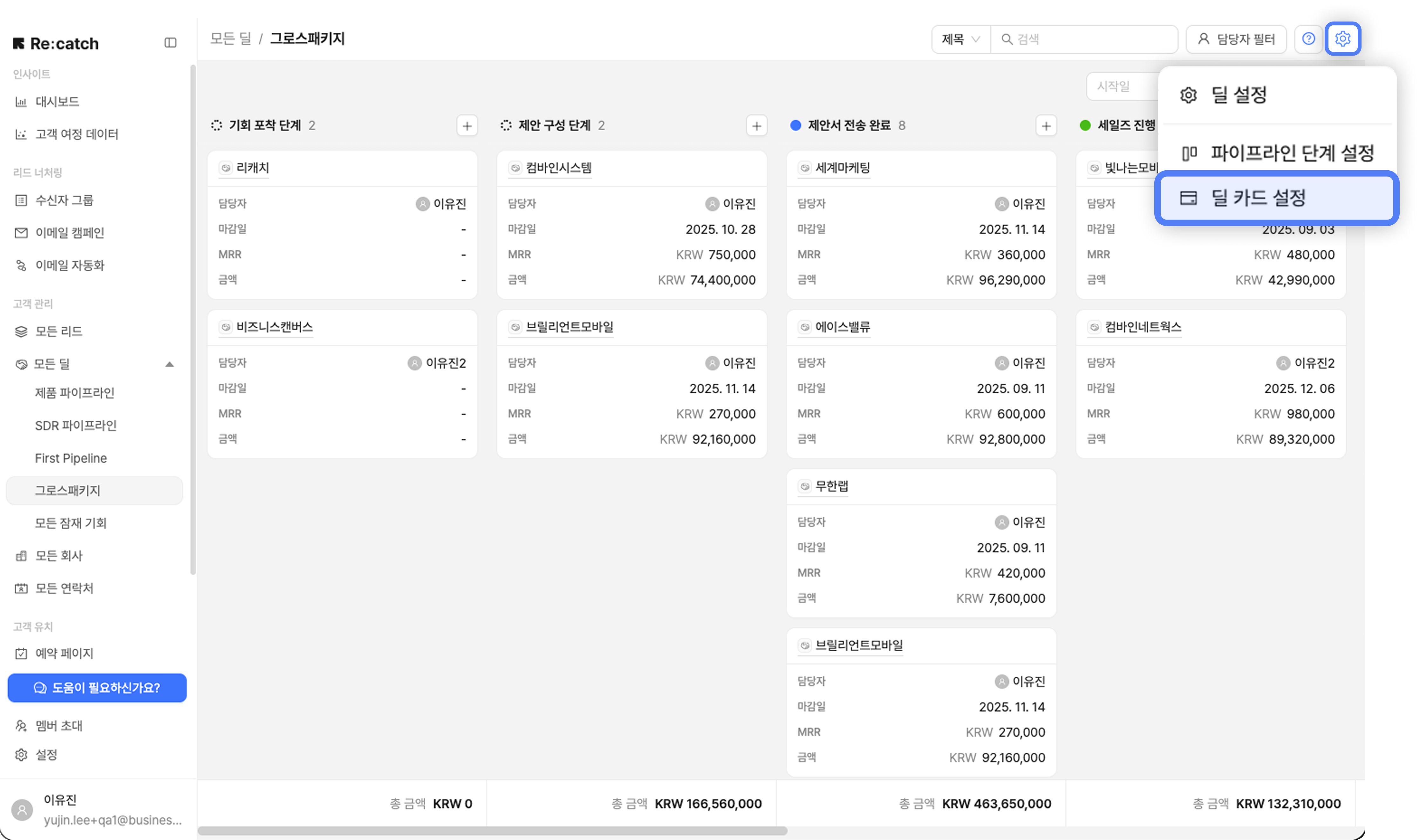Open the 컴바인시스템 deal card title
The width and height of the screenshot is (1420, 840).
coord(558,168)
